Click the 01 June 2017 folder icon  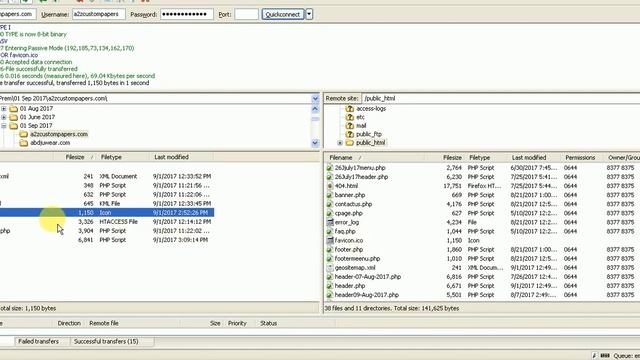13,117
